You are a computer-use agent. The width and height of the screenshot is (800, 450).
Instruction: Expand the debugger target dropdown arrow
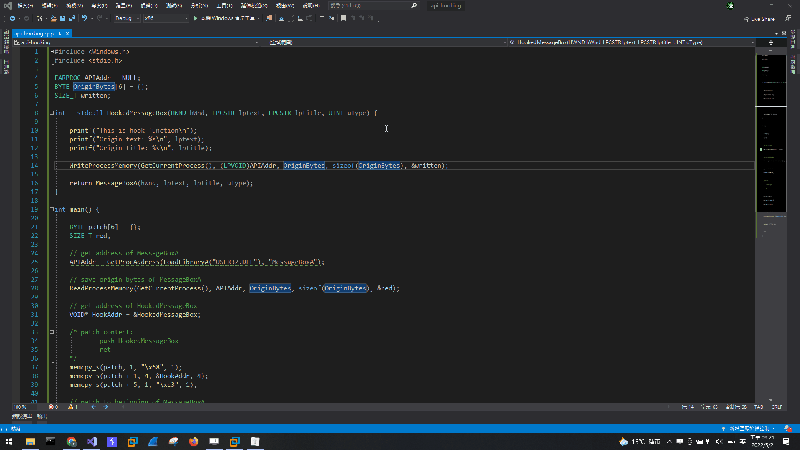[259, 18]
